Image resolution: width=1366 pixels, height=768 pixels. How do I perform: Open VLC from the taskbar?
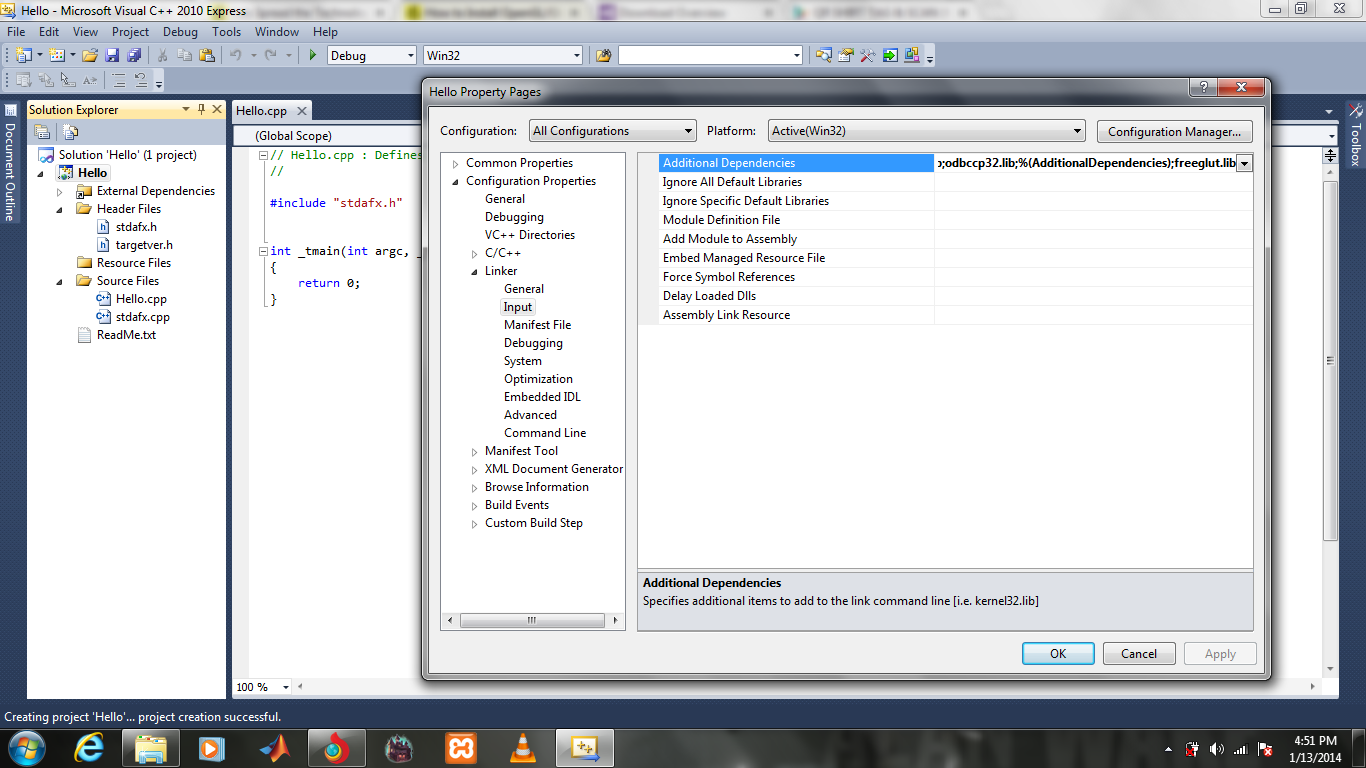point(524,747)
